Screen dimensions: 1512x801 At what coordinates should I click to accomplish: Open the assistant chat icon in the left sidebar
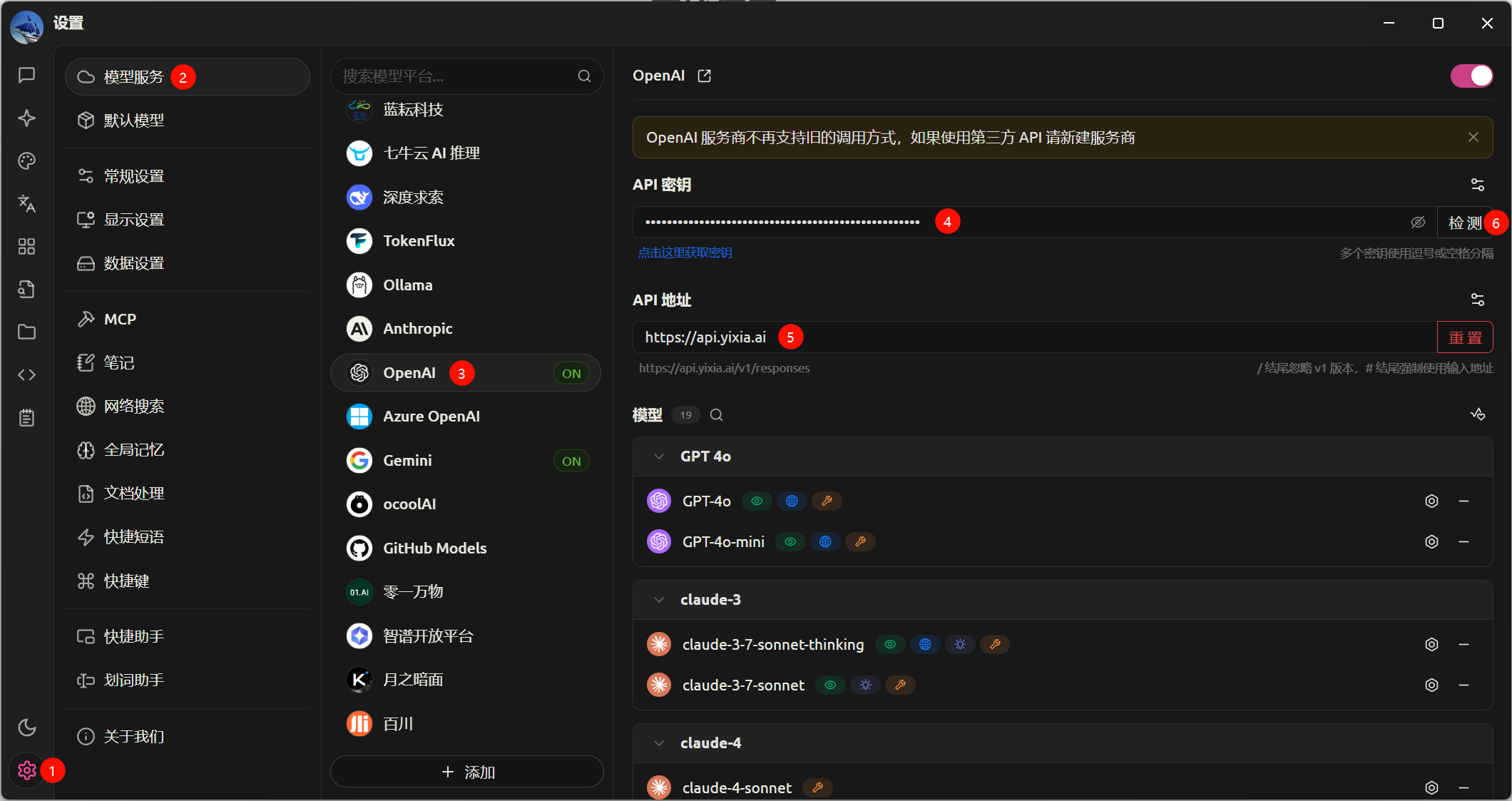tap(27, 75)
